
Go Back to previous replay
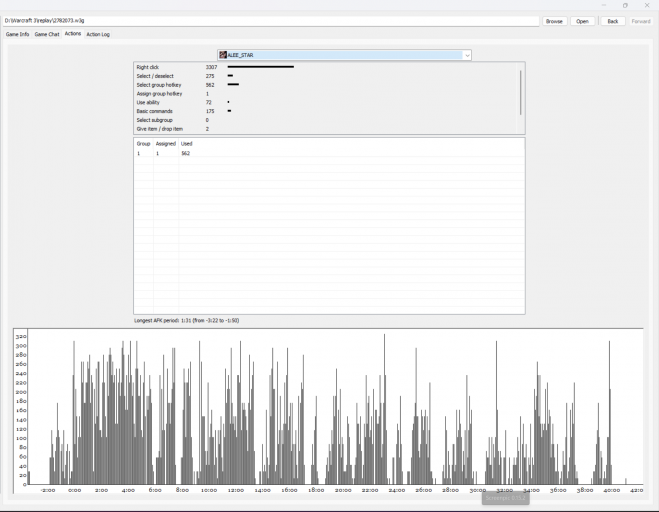612,21
